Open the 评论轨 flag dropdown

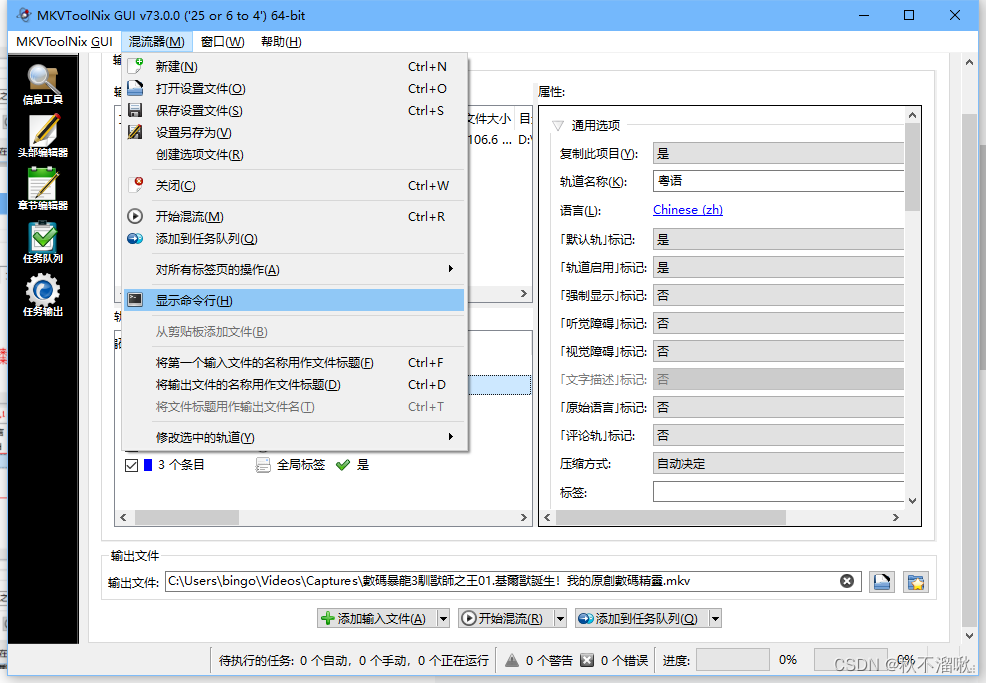tap(778, 435)
